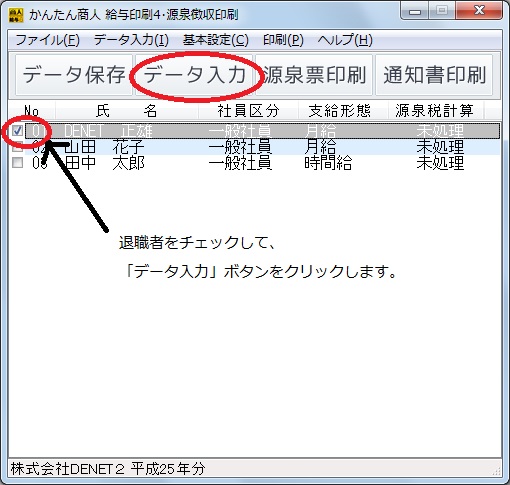Click the No column header
Image resolution: width=510 pixels, height=485 pixels.
point(32,111)
